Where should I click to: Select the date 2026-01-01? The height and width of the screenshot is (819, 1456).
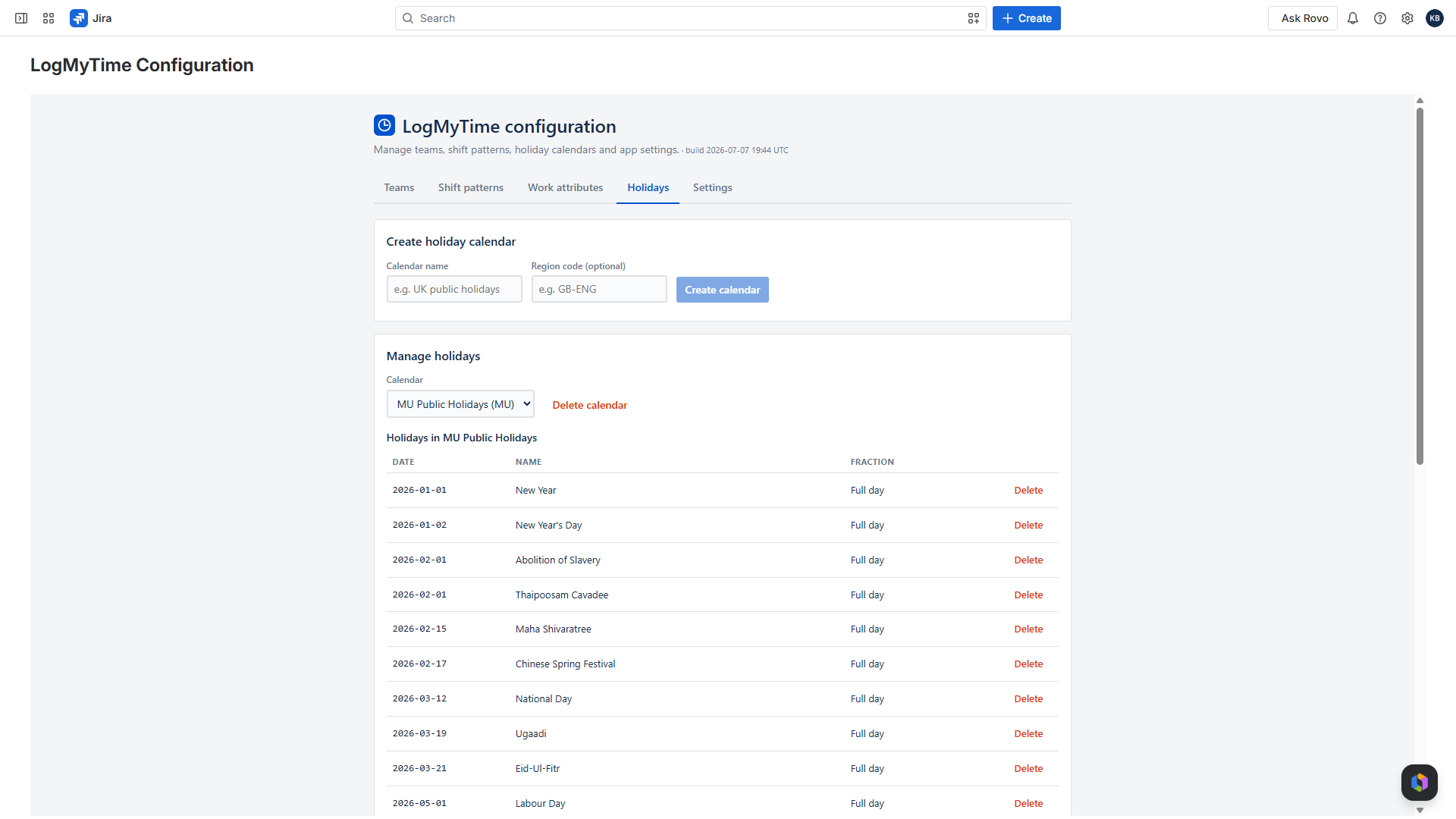[419, 491]
